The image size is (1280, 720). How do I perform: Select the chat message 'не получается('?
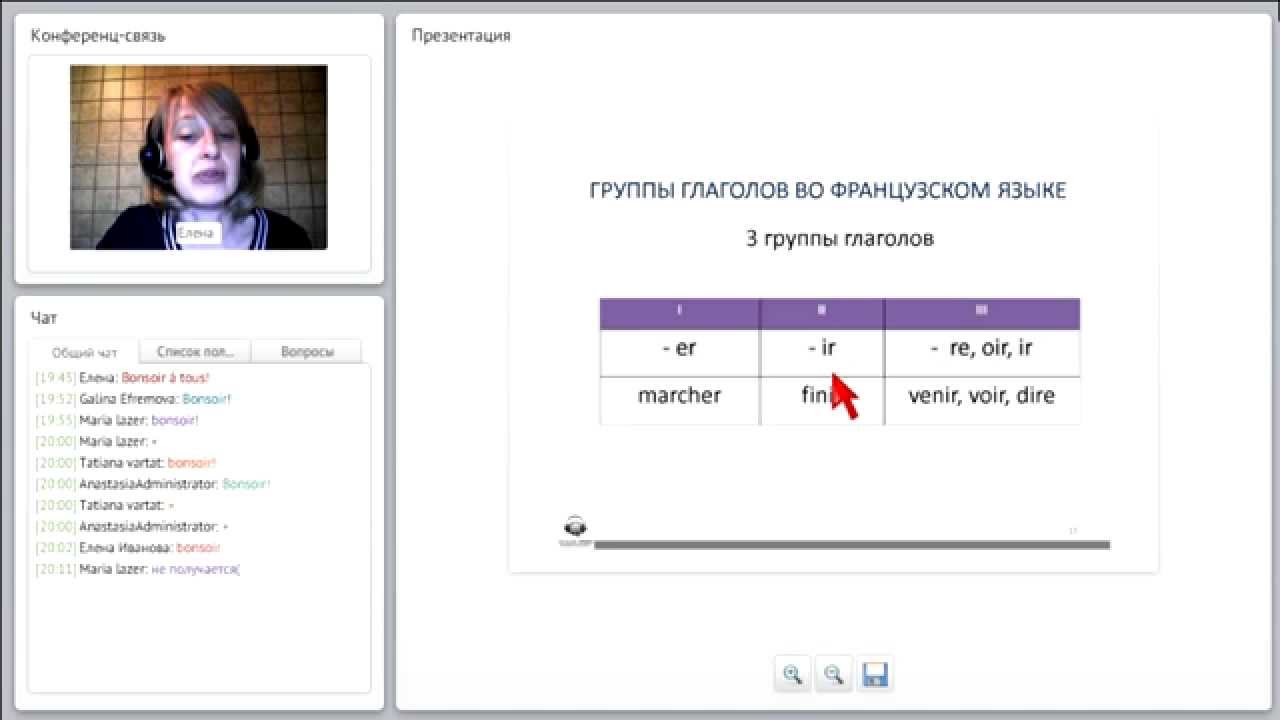[196, 569]
